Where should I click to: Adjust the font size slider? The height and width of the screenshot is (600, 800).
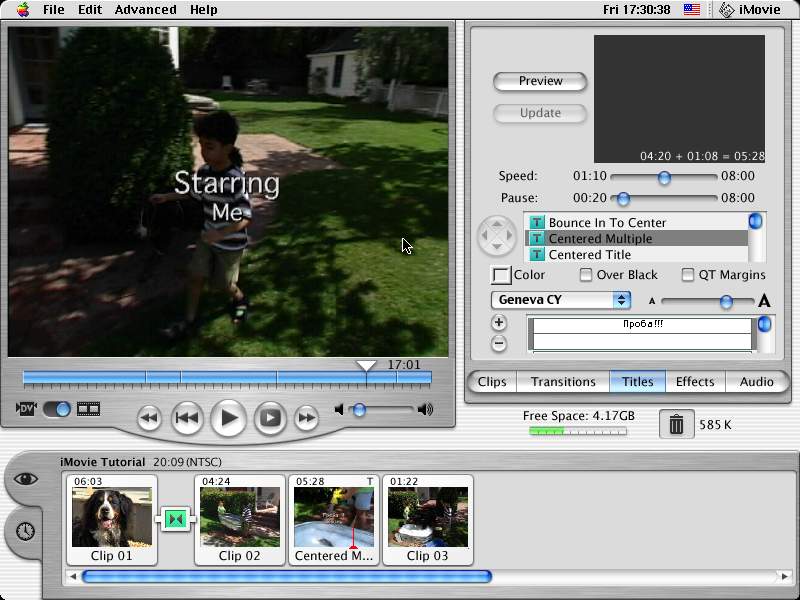click(x=726, y=302)
